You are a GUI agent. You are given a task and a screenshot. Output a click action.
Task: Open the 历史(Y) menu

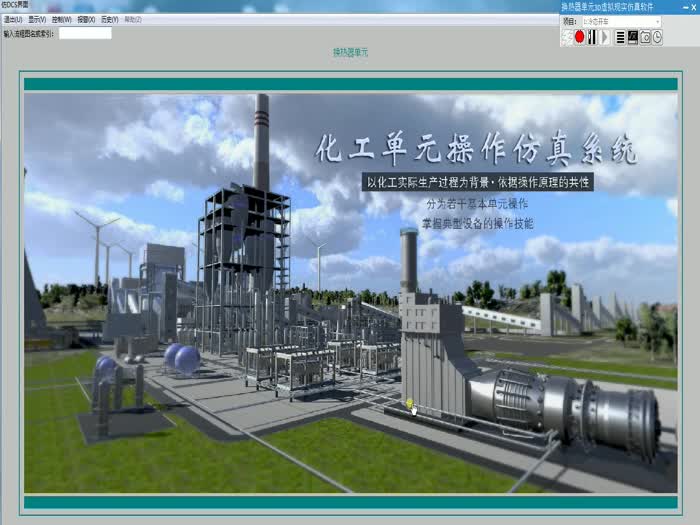(109, 19)
